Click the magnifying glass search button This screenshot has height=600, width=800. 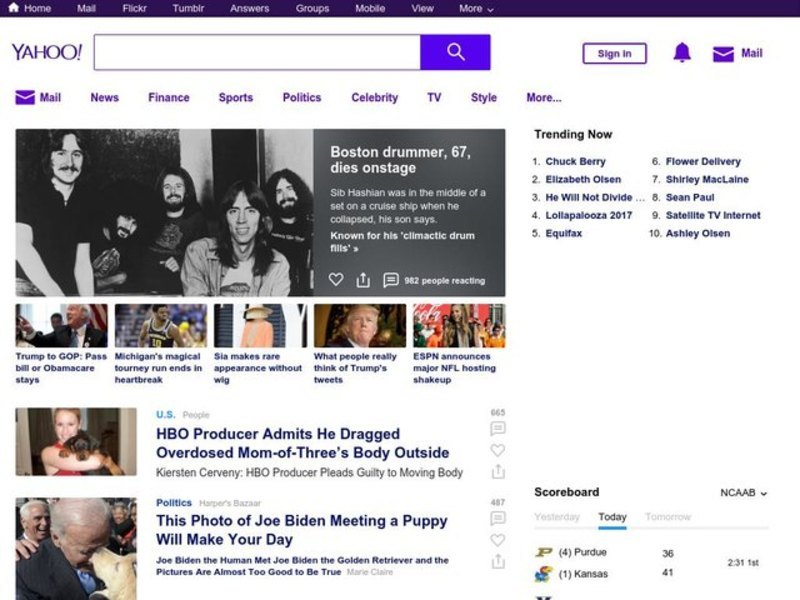pyautogui.click(x=455, y=52)
